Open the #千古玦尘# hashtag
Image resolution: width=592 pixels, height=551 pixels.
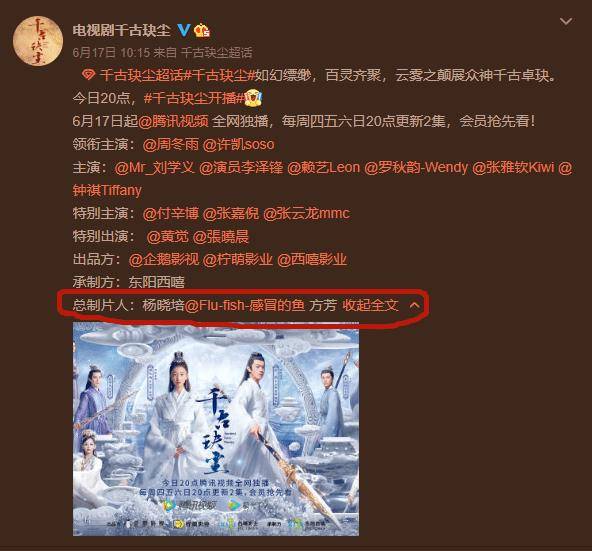coord(219,76)
